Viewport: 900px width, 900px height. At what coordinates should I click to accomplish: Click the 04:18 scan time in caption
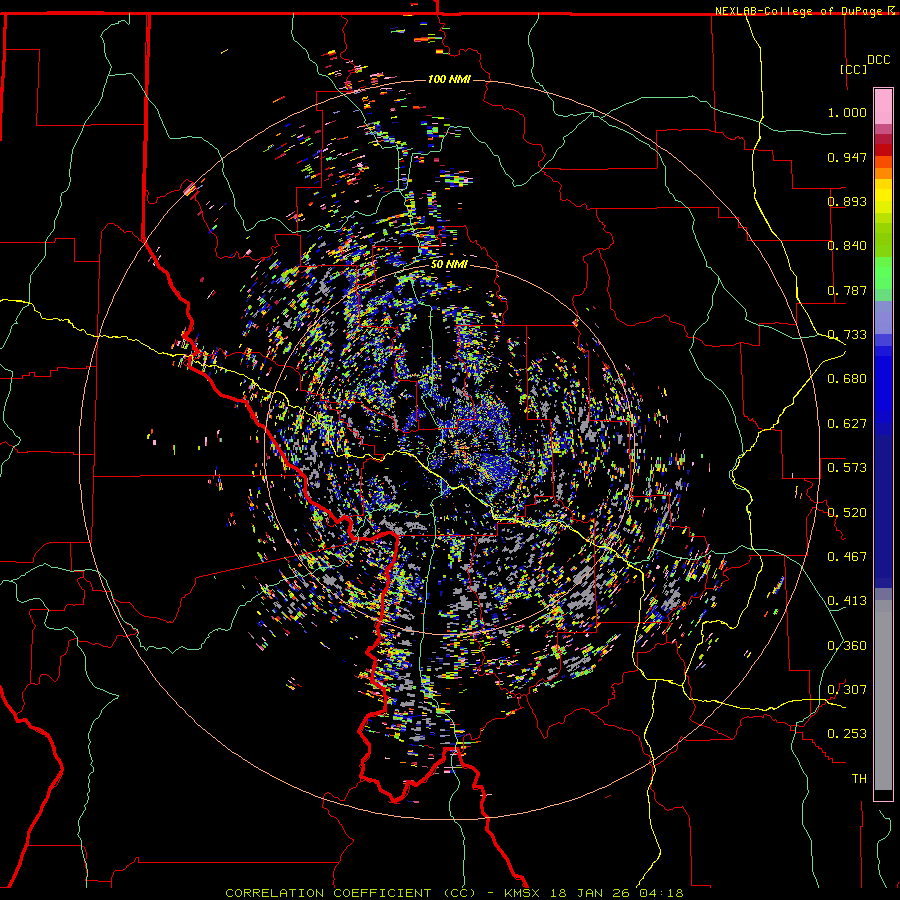(x=660, y=893)
